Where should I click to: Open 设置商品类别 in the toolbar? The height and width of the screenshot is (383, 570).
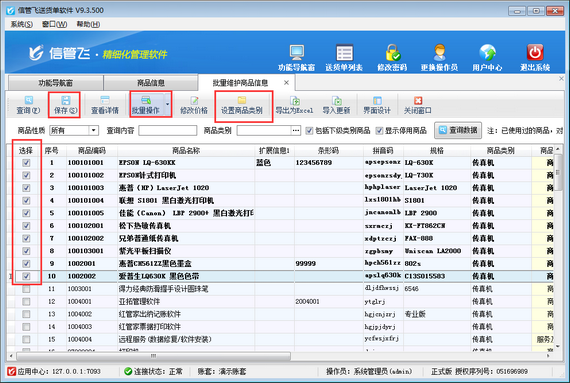pyautogui.click(x=242, y=105)
